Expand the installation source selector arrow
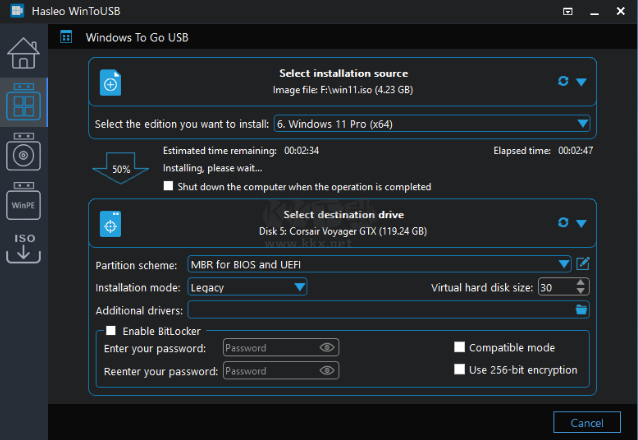The width and height of the screenshot is (638, 440). point(581,82)
